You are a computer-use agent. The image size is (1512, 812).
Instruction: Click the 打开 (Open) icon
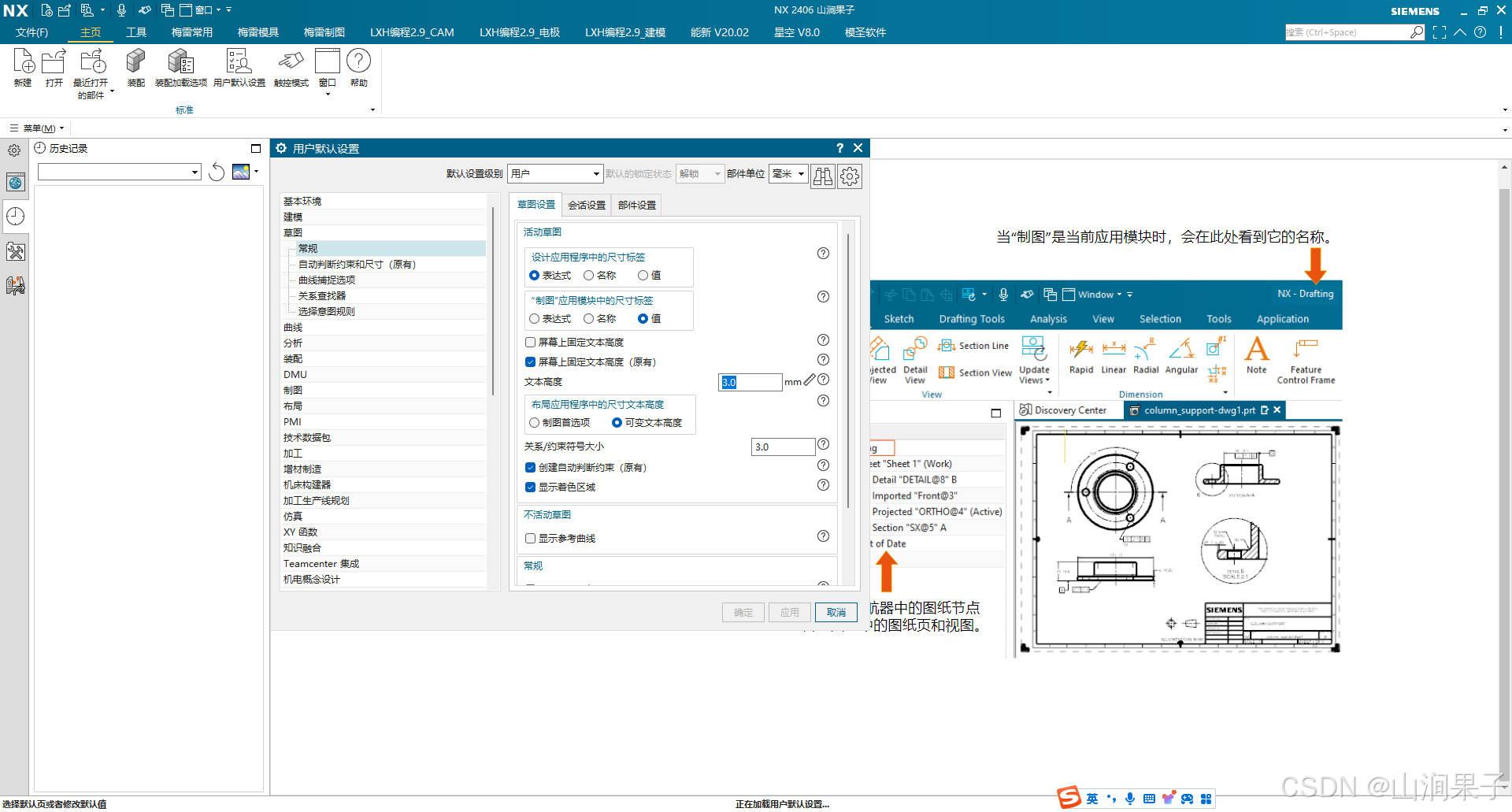click(x=54, y=61)
